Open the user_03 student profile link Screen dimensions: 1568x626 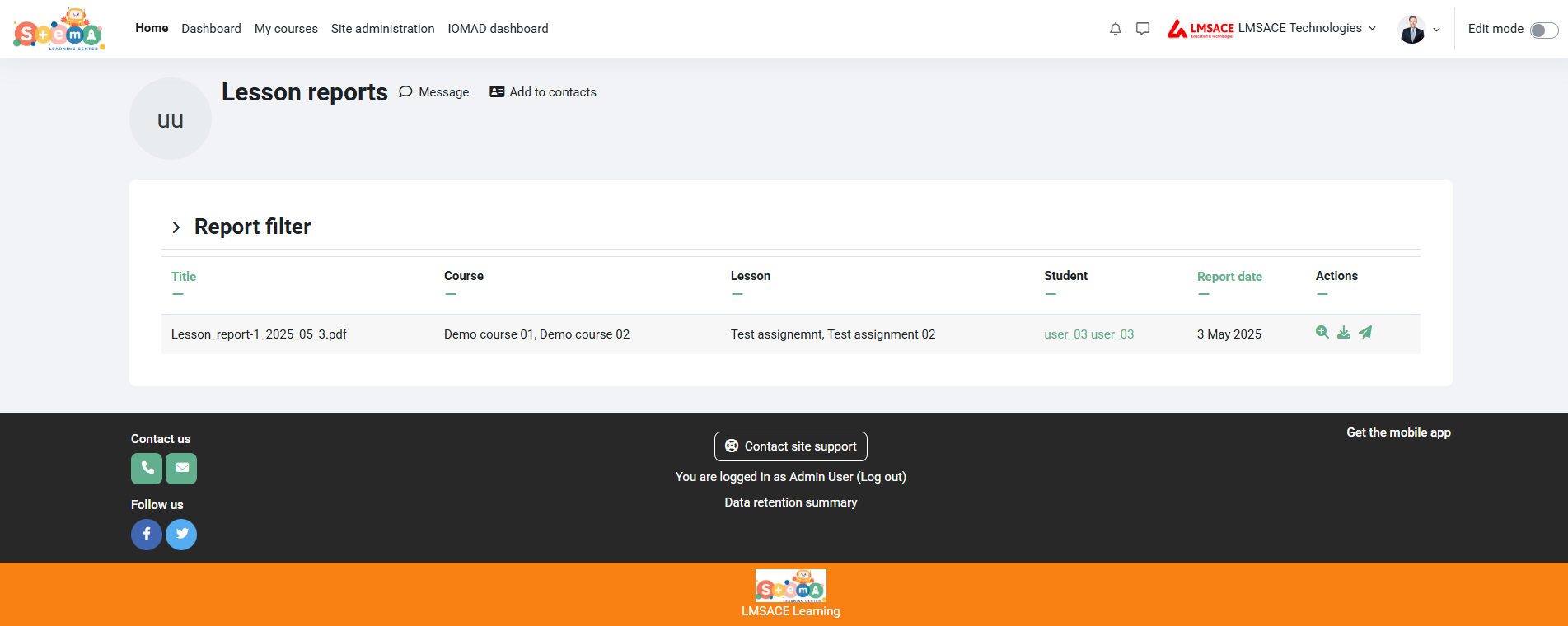click(x=1088, y=334)
